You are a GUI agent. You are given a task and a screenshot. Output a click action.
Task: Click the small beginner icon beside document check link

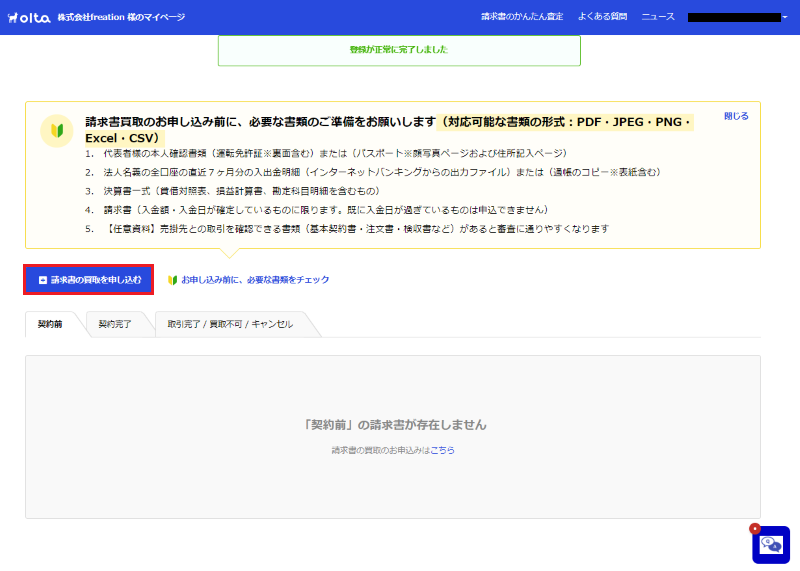click(172, 280)
